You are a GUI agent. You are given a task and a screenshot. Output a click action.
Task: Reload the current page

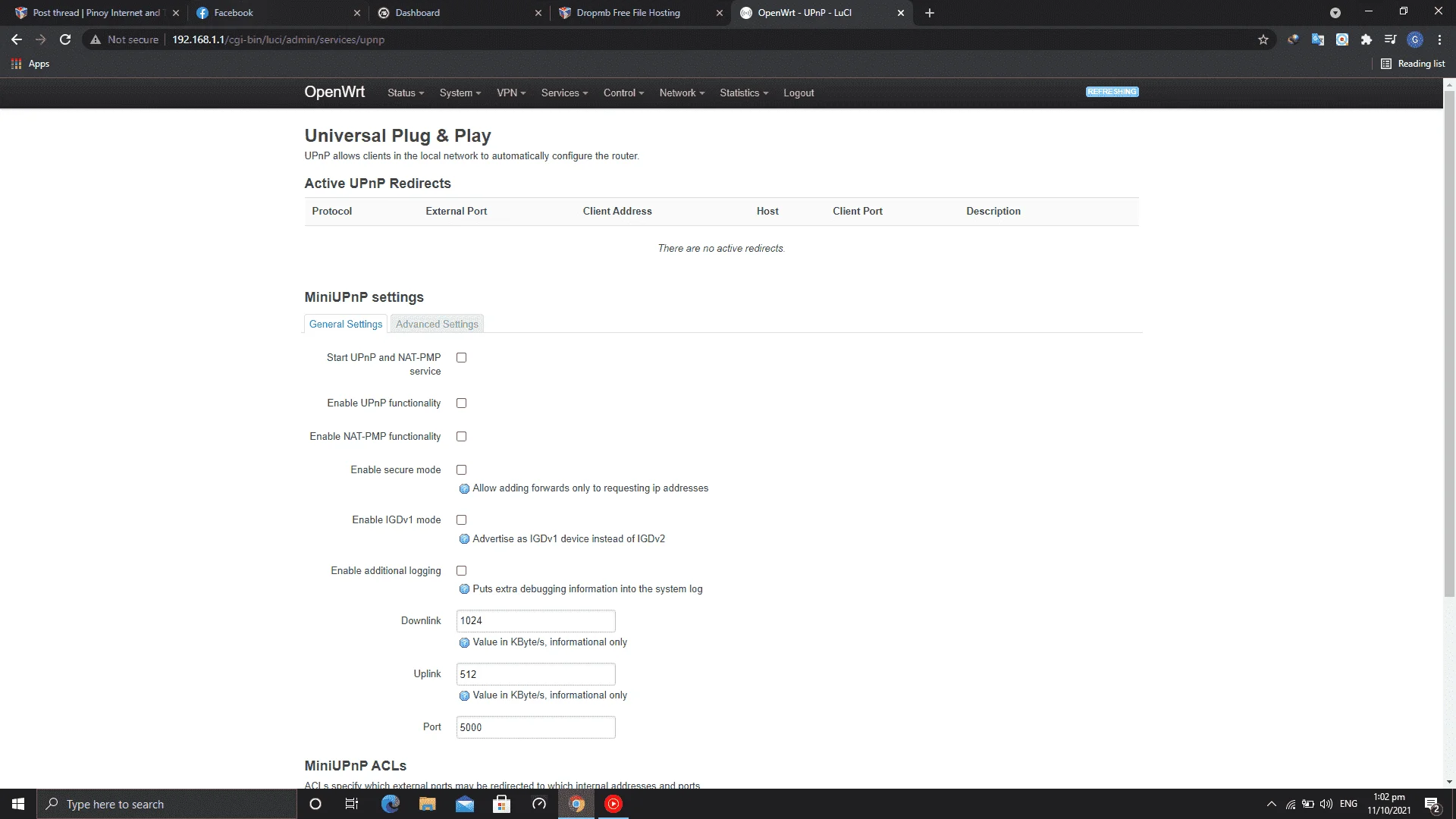[x=65, y=39]
